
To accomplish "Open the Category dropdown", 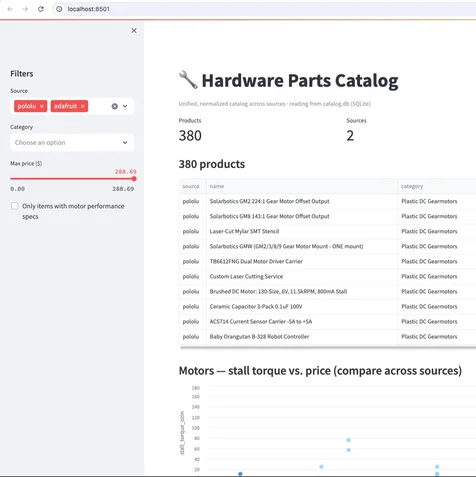I will coord(72,143).
